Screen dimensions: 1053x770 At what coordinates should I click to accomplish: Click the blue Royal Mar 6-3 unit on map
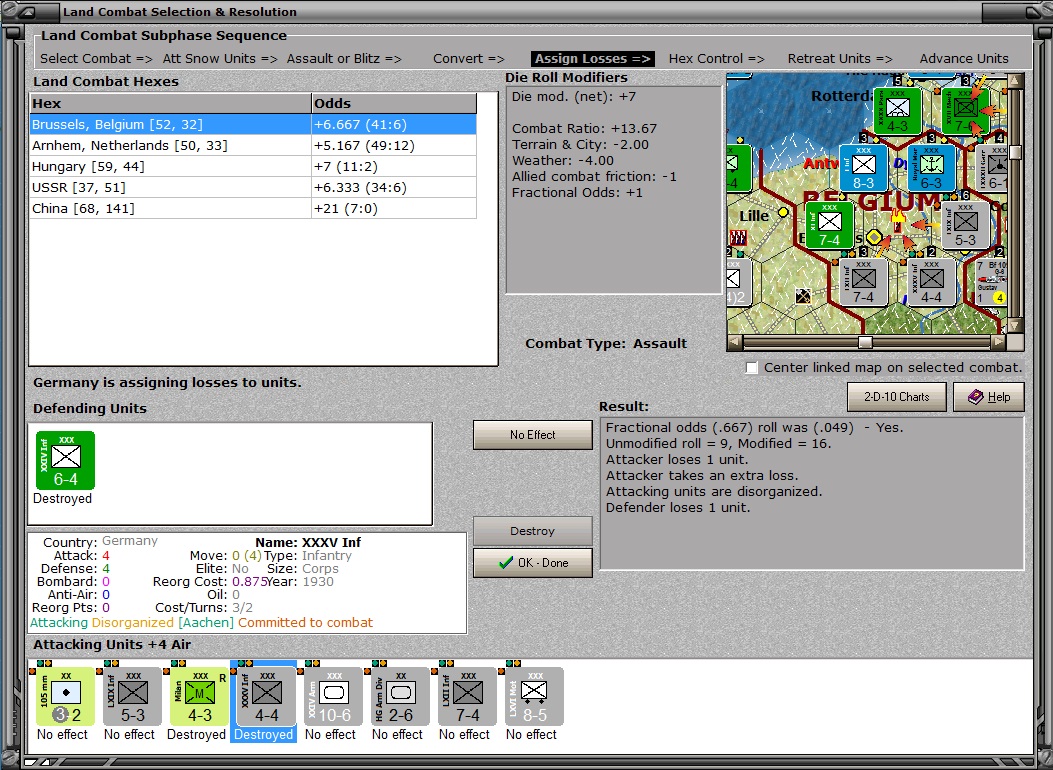(x=931, y=169)
